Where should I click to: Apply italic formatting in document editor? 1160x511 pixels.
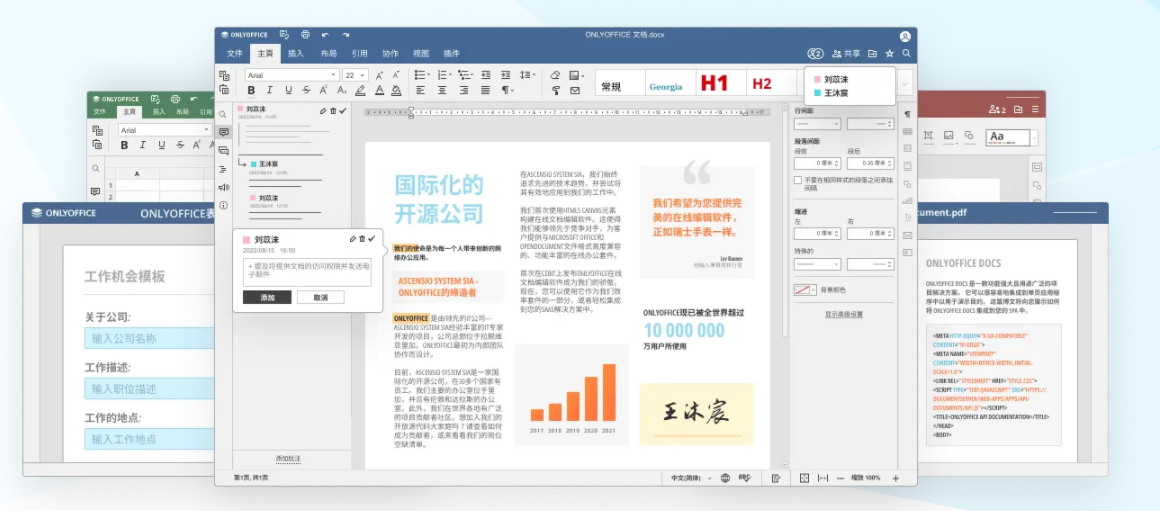tap(269, 90)
